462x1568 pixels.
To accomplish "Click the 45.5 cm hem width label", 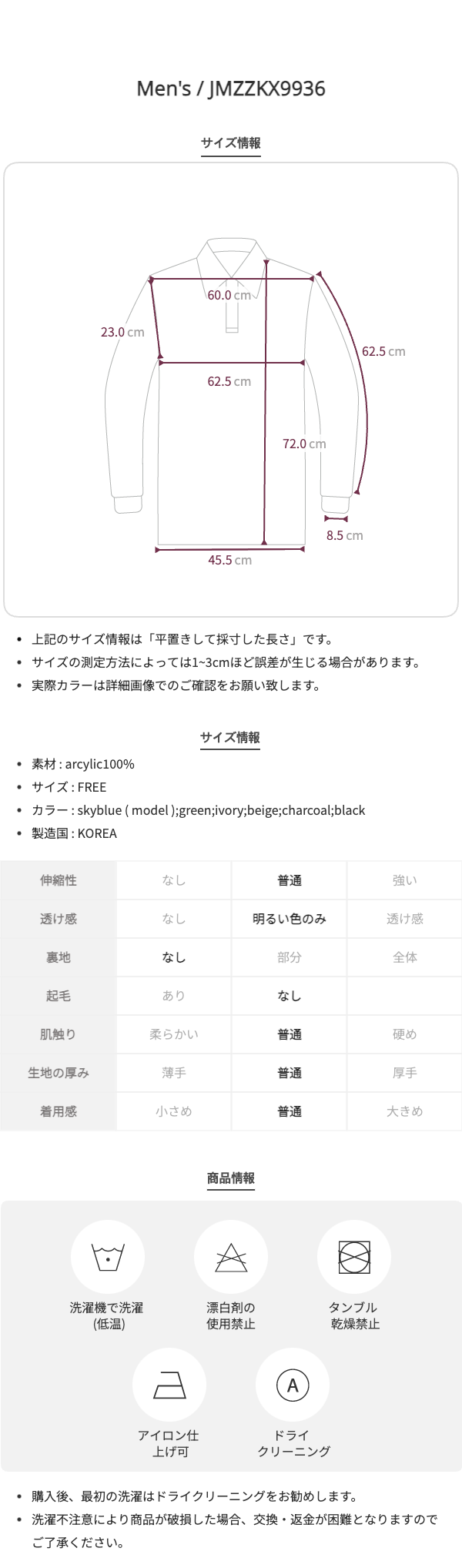I will click(229, 560).
